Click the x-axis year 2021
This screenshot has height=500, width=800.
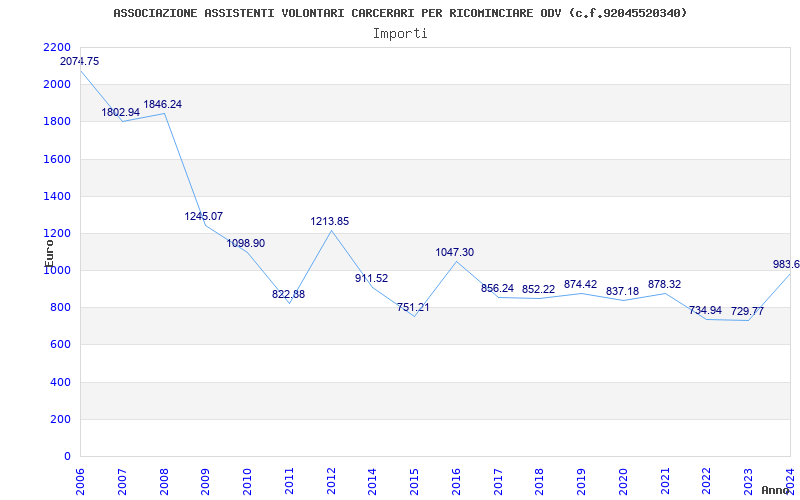665,481
